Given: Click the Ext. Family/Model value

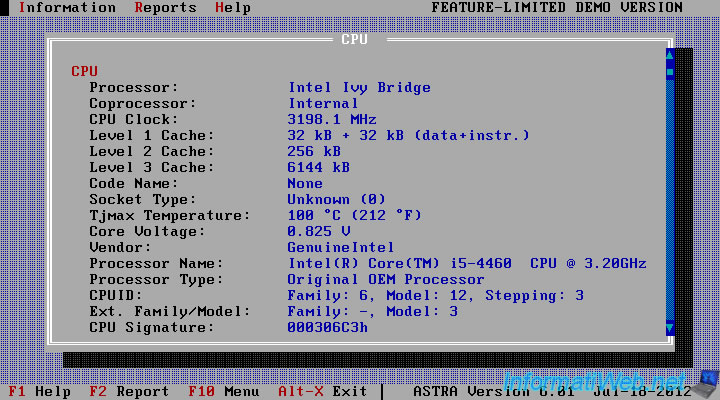Looking at the screenshot, I should click(x=372, y=311).
